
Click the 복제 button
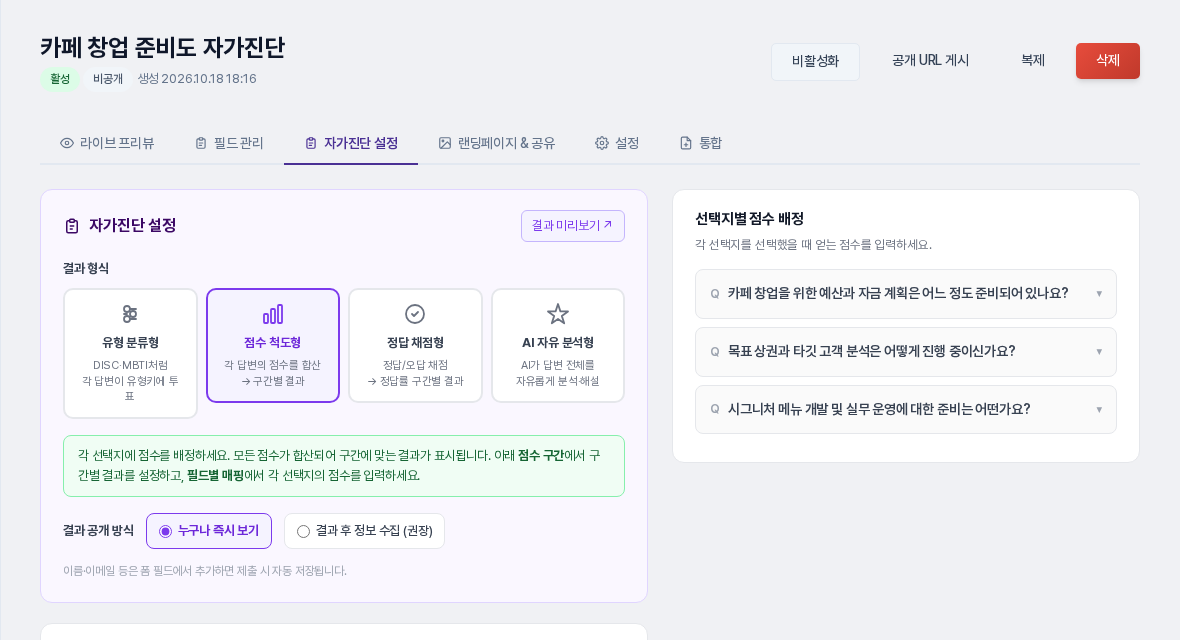1032,61
